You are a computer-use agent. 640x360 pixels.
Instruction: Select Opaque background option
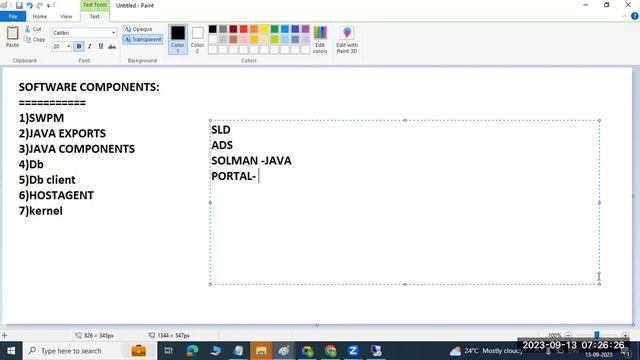pyautogui.click(x=138, y=29)
